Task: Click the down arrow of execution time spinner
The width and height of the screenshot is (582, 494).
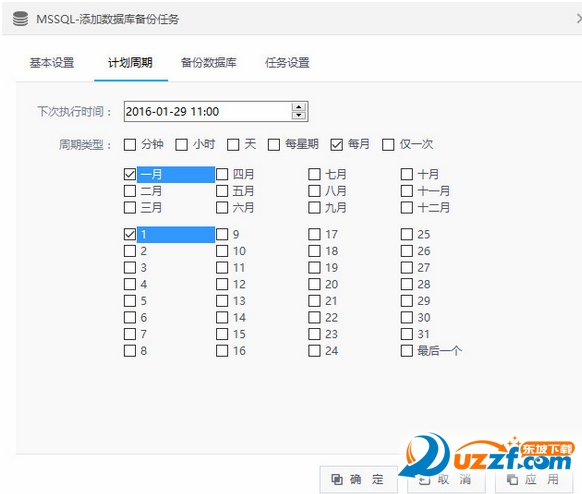Action: coord(298,115)
